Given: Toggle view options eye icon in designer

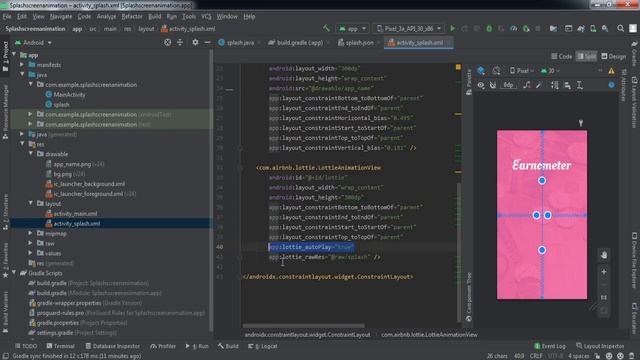Looking at the screenshot, I should (481, 85).
